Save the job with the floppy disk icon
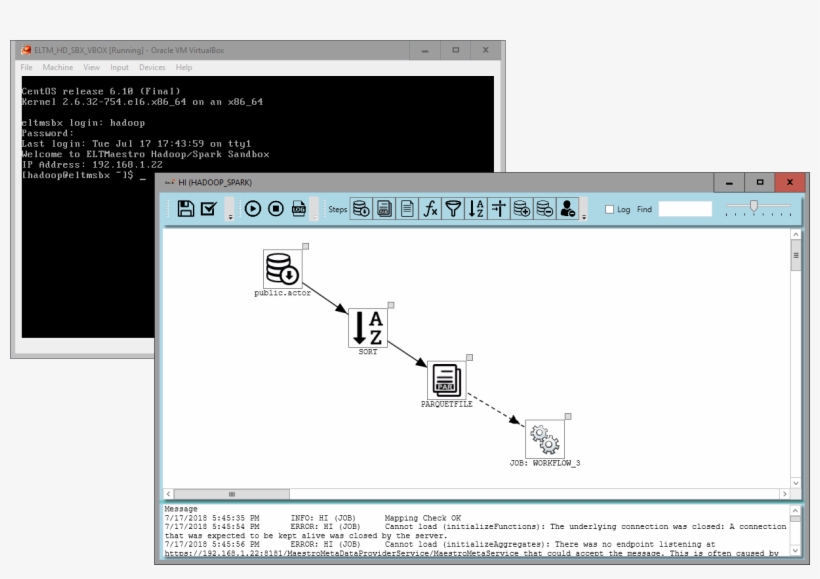The image size is (820, 579). pos(186,209)
